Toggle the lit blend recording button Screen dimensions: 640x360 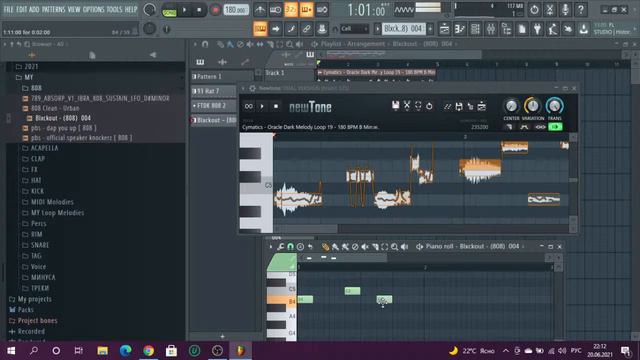(307, 10)
